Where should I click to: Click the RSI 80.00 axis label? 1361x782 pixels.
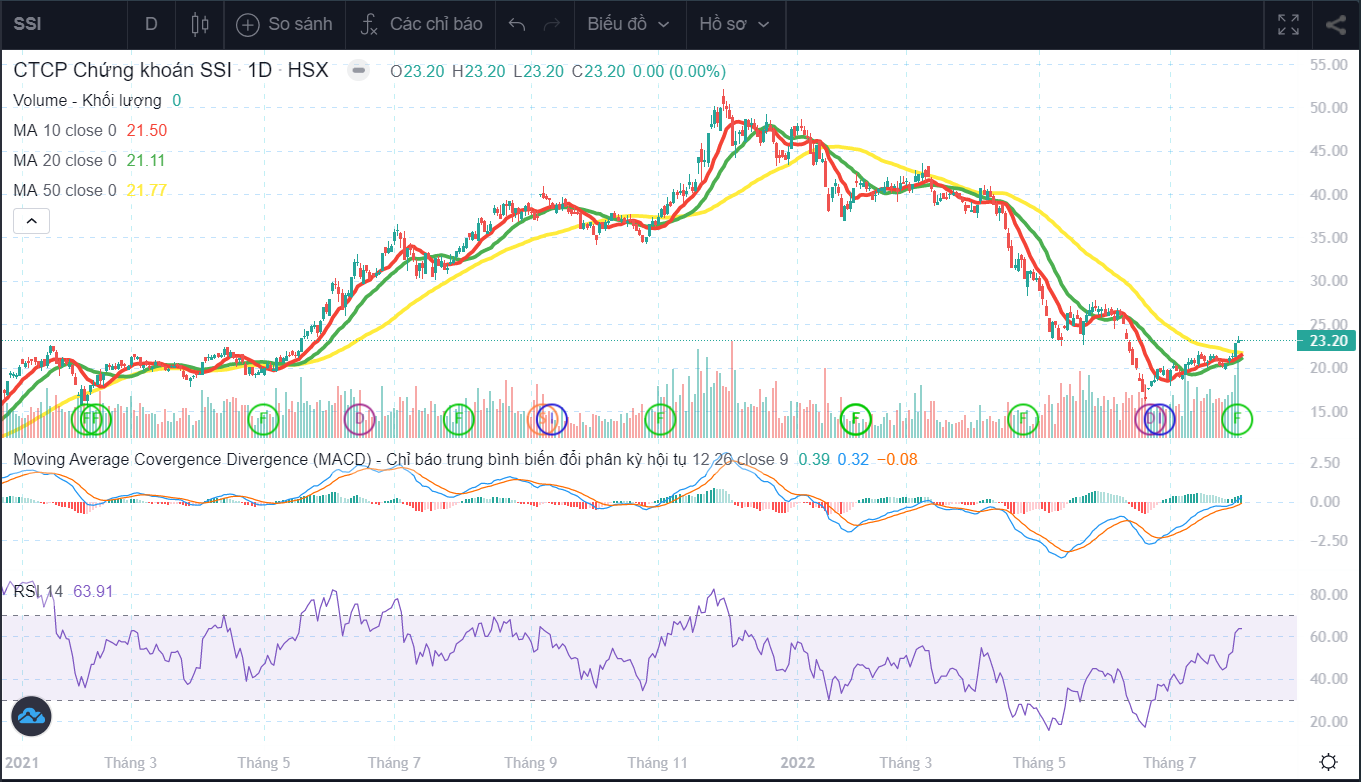point(1329,595)
